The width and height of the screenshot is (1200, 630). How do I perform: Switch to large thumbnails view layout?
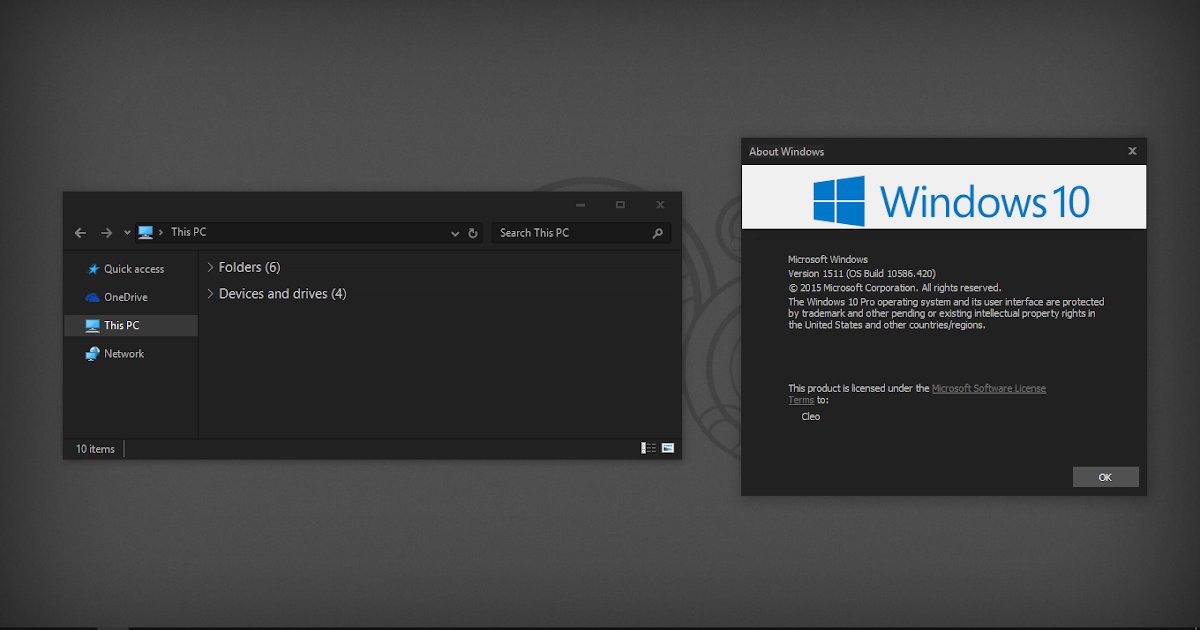[668, 448]
